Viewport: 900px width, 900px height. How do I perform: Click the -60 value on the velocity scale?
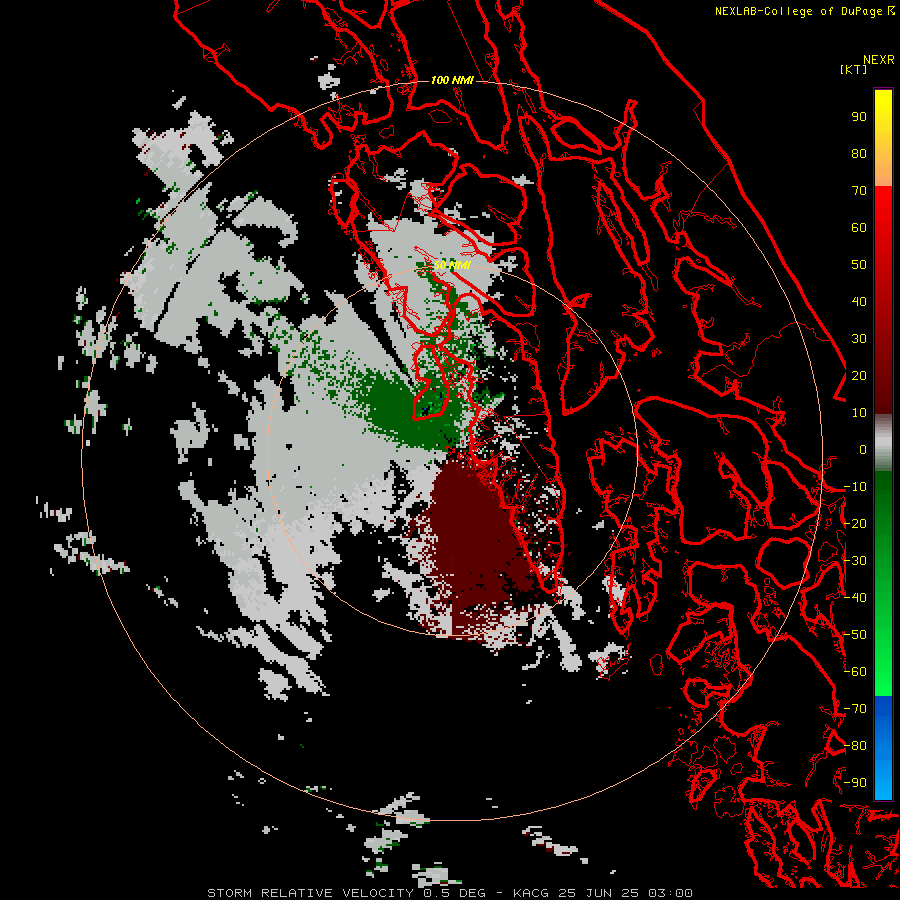tap(855, 672)
